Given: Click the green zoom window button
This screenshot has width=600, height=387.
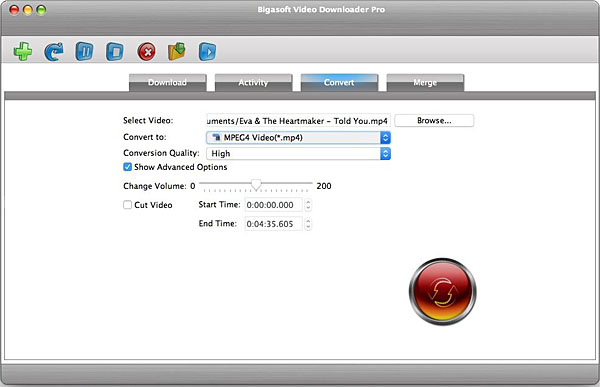Looking at the screenshot, I should coord(41,10).
